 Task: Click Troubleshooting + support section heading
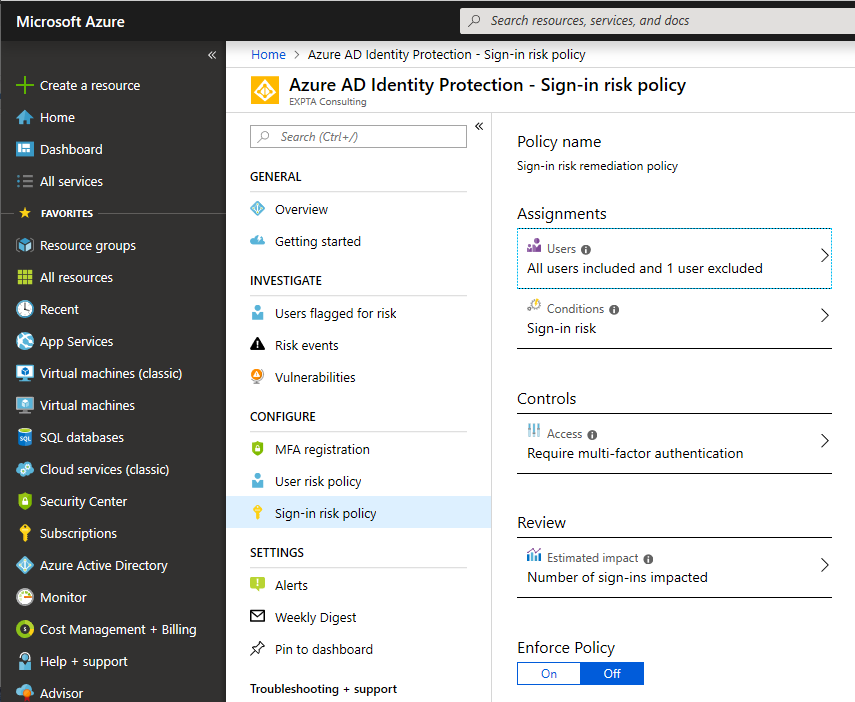(x=323, y=689)
